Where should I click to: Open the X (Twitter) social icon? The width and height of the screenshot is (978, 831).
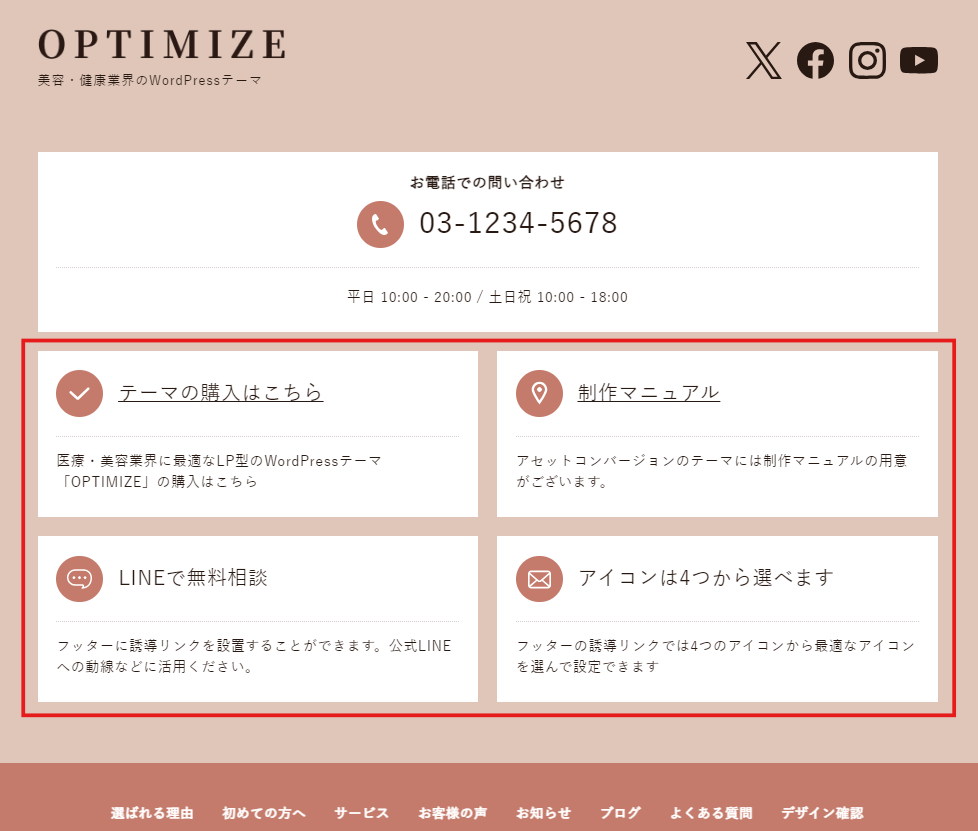(763, 61)
